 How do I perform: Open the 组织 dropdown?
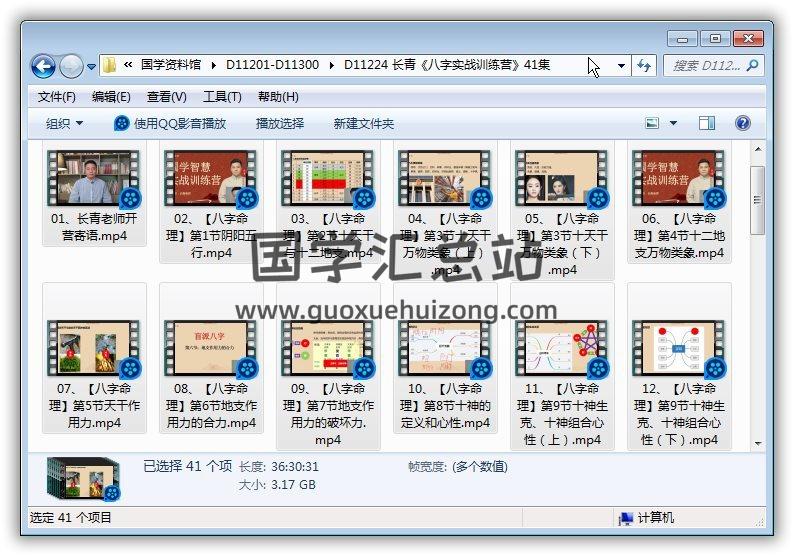coord(64,124)
